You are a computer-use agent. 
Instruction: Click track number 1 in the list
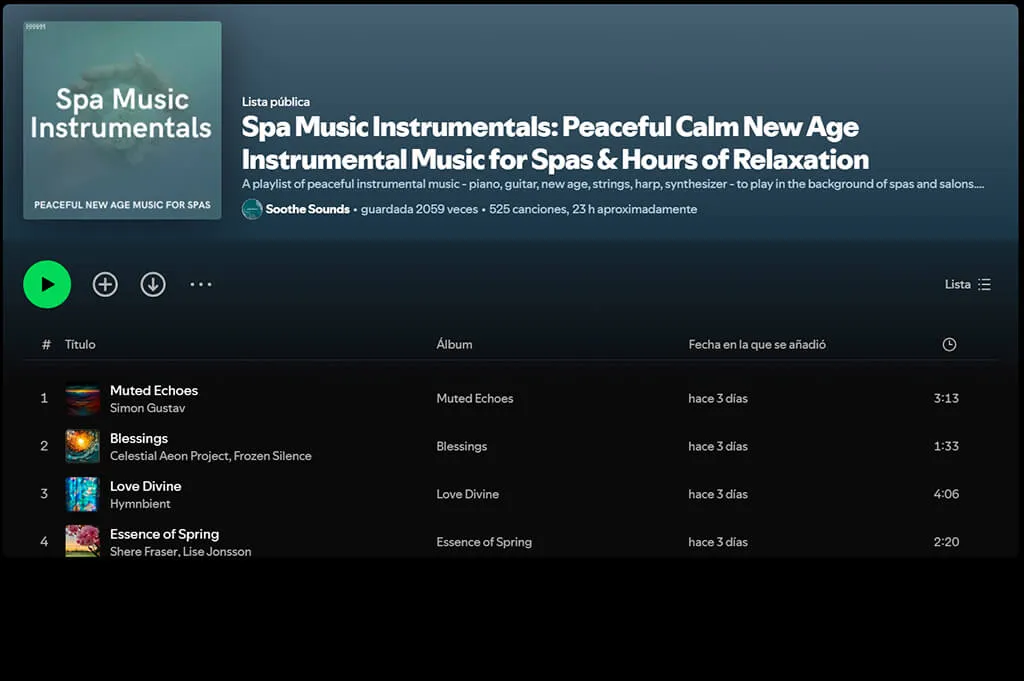[44, 398]
